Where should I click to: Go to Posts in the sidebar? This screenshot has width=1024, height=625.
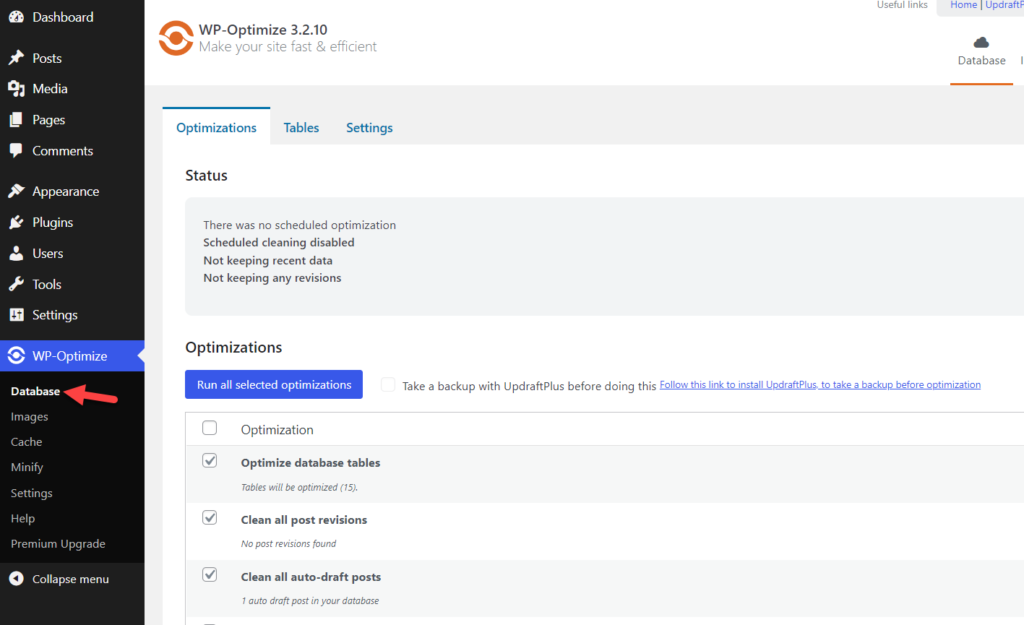pos(47,58)
